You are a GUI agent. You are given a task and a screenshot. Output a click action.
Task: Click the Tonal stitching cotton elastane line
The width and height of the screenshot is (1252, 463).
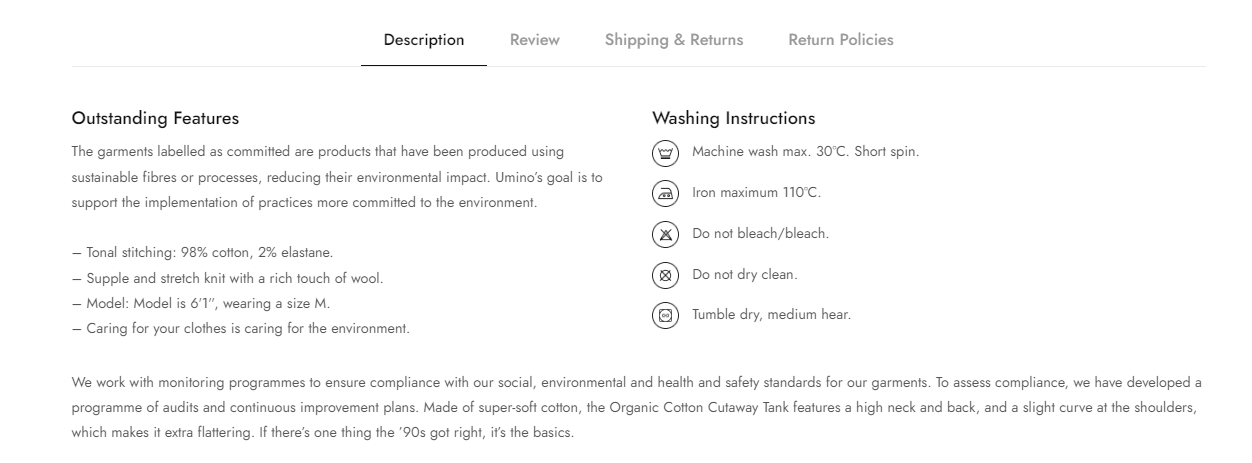[x=202, y=253]
